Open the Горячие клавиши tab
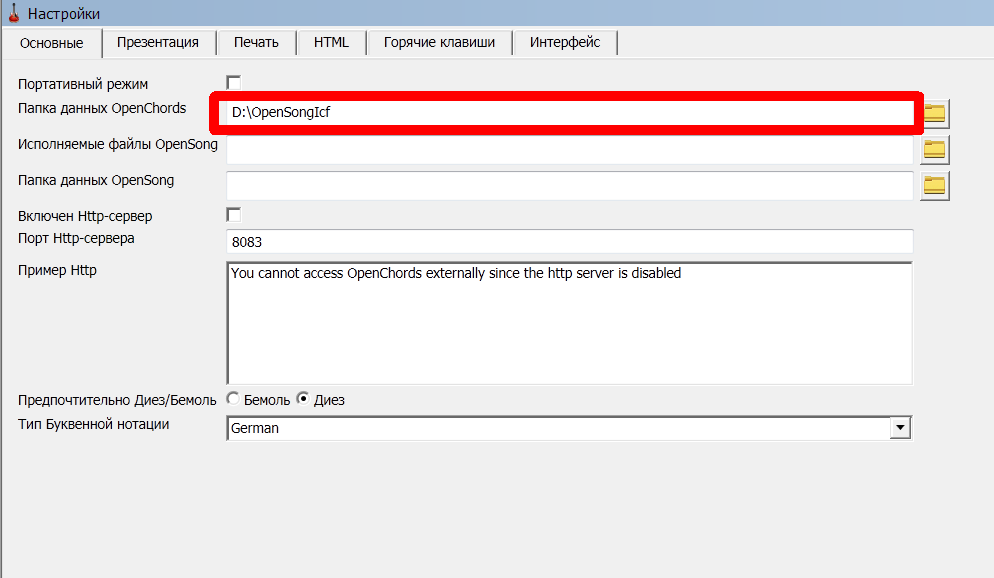 tap(440, 42)
